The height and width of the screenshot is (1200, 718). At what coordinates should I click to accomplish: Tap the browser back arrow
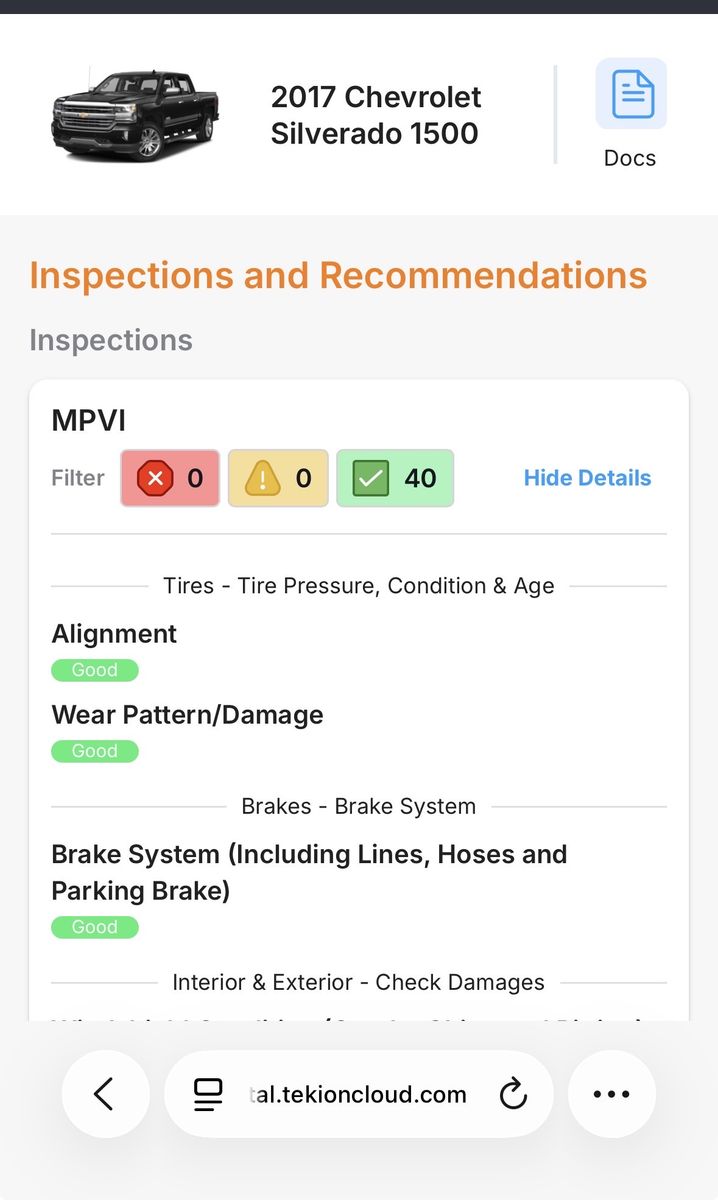(x=105, y=1094)
